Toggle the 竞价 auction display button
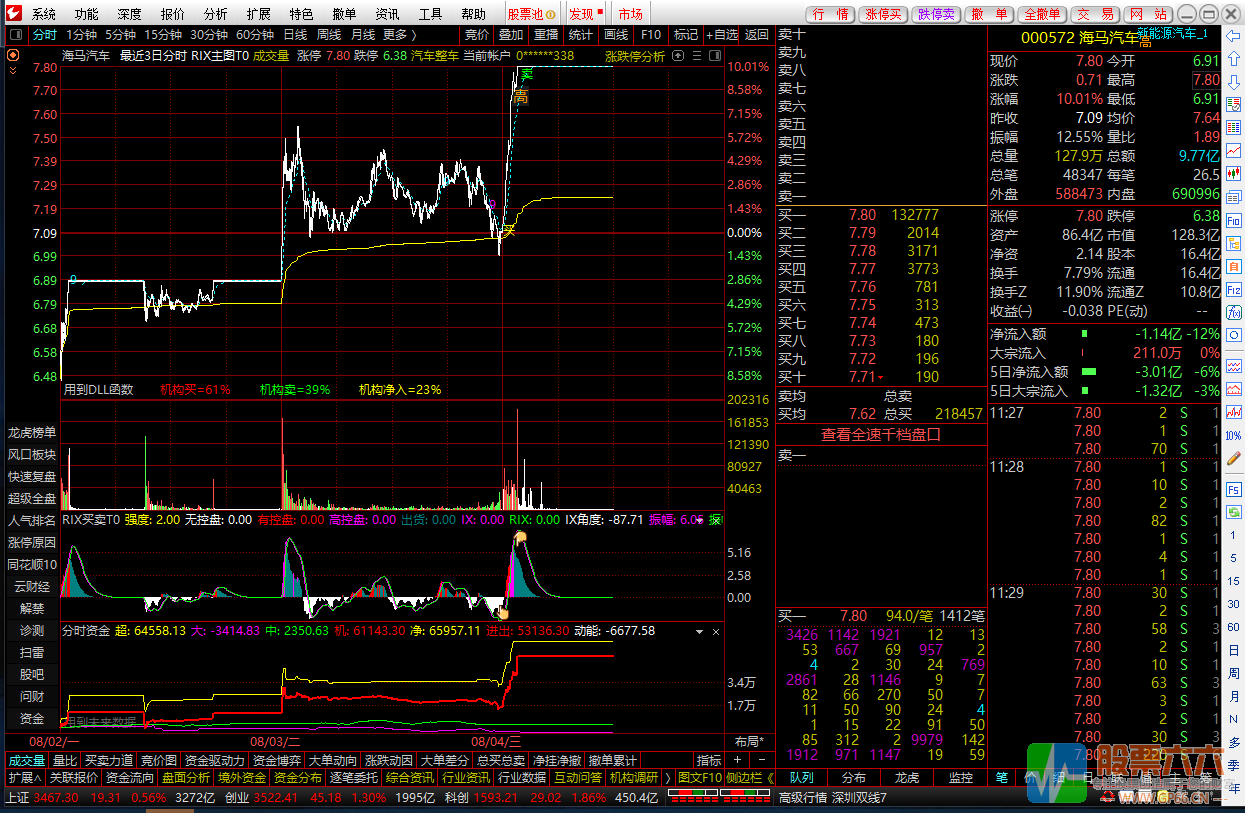The image size is (1245, 813). [477, 34]
